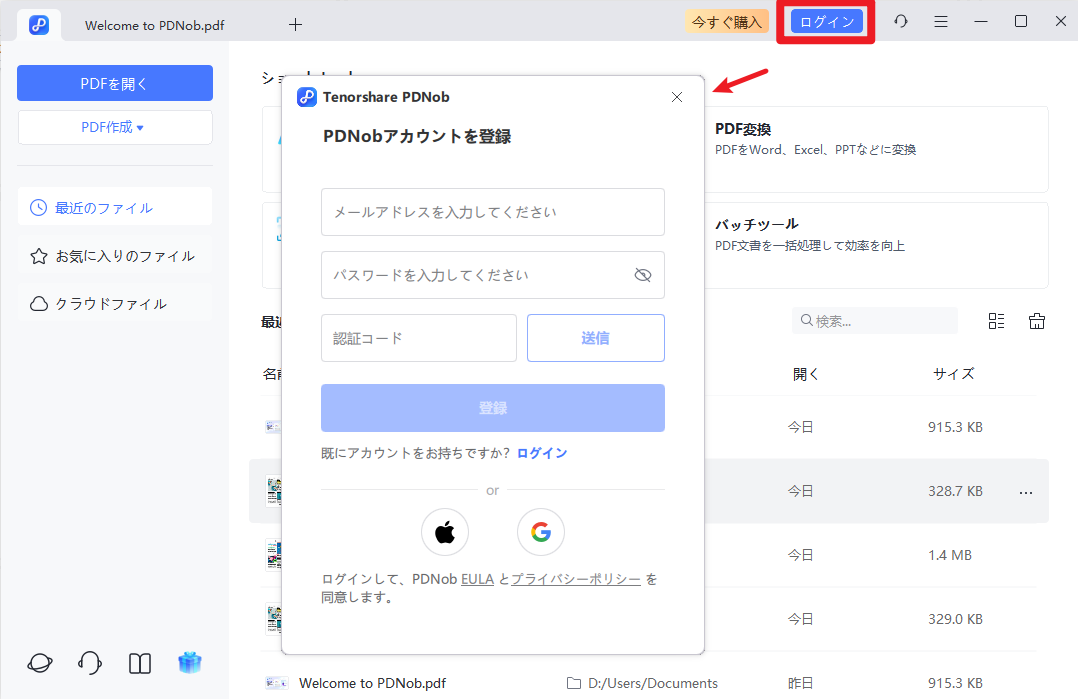Toggle password visibility with the eye icon
The width and height of the screenshot is (1078, 699).
643,275
